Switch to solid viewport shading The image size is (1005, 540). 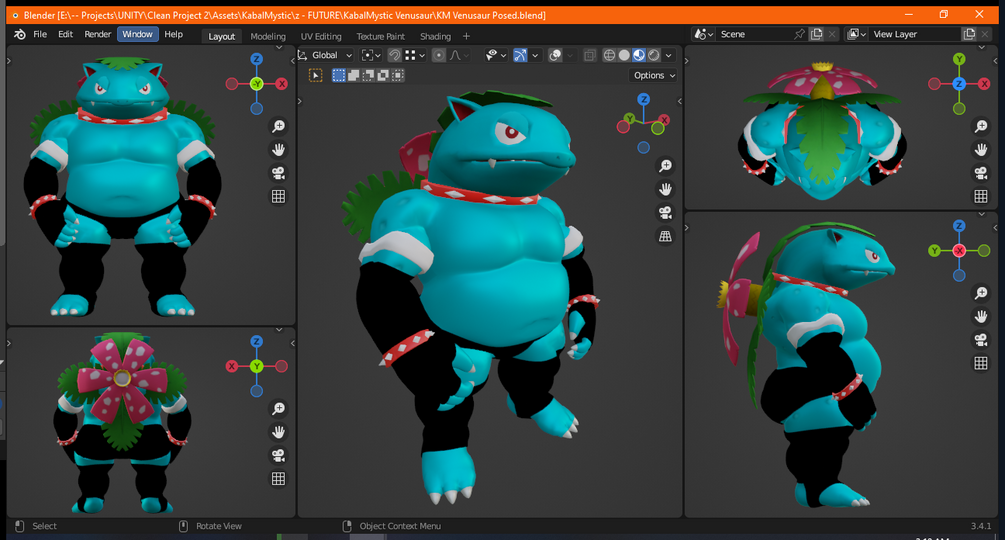[x=624, y=55]
